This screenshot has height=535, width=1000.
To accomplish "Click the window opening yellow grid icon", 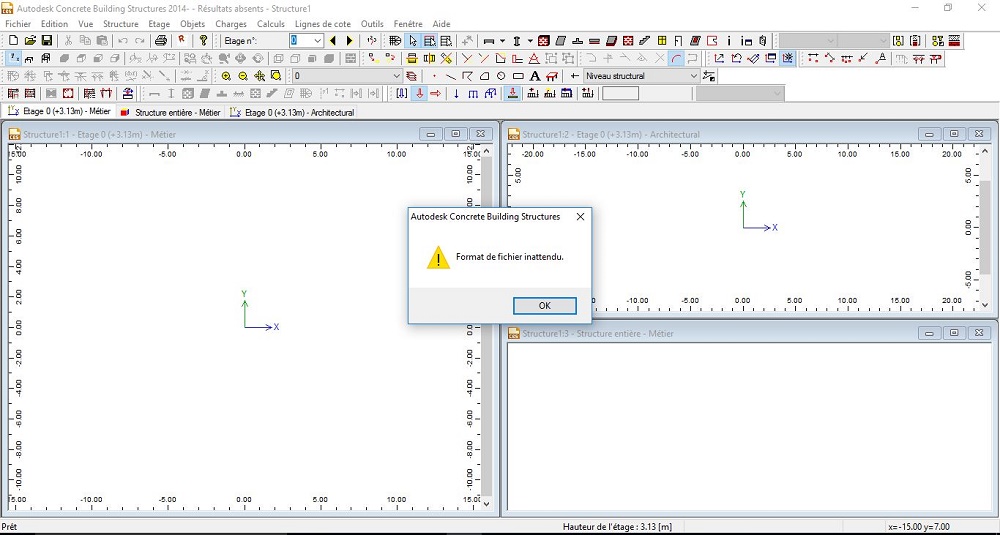I will (x=662, y=41).
